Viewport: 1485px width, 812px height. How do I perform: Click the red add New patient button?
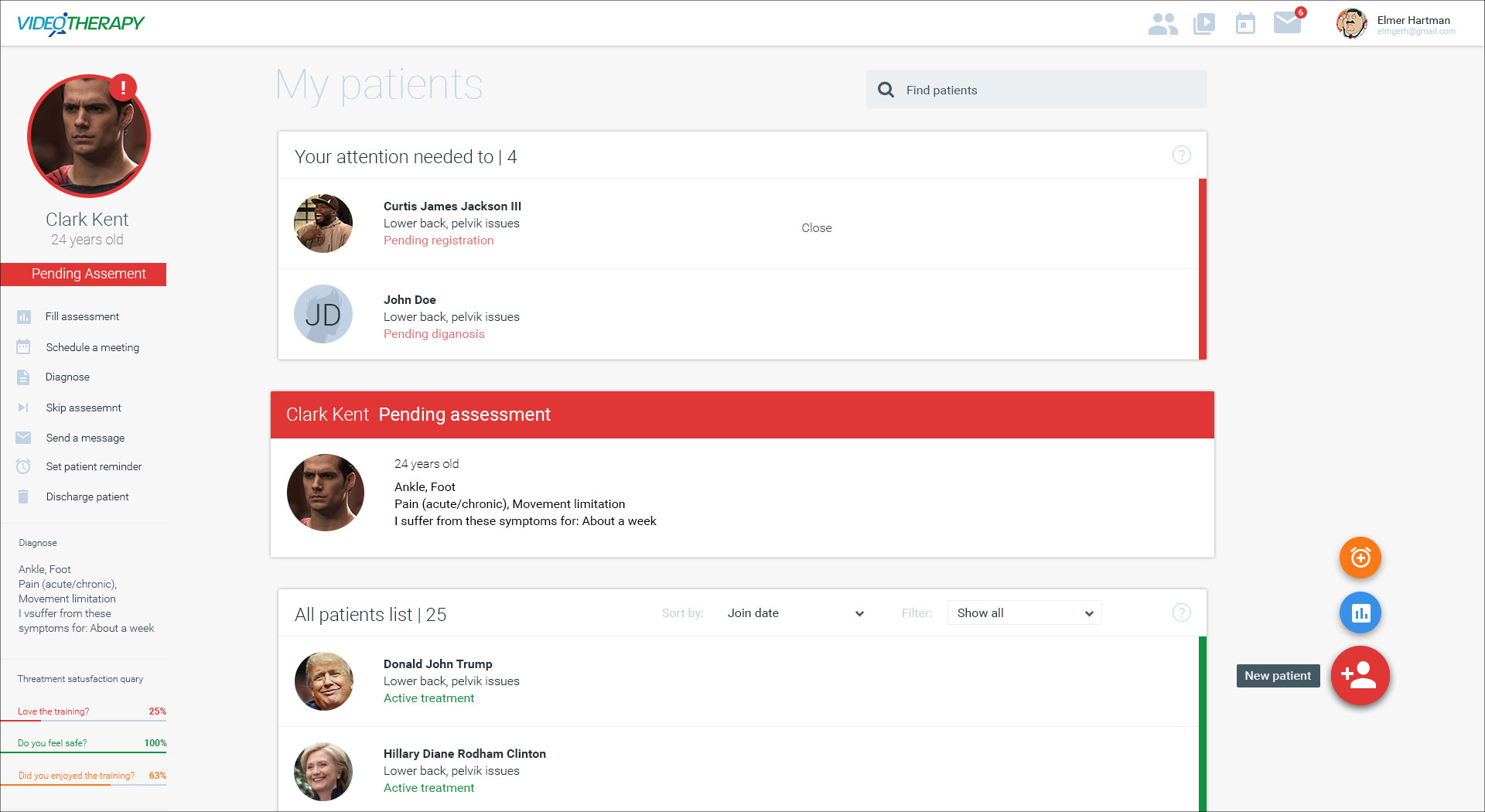pos(1360,675)
